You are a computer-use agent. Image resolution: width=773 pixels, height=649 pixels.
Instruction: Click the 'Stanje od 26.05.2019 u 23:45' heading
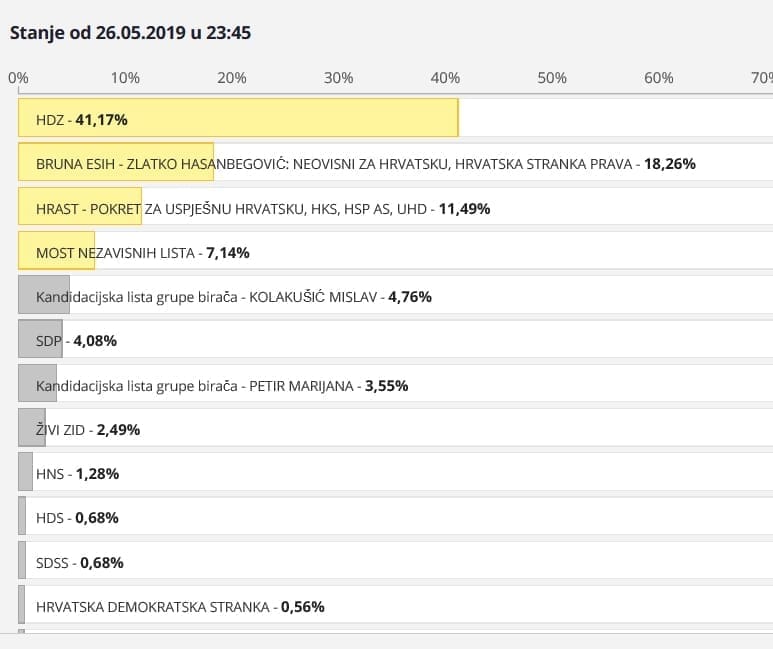(x=130, y=33)
